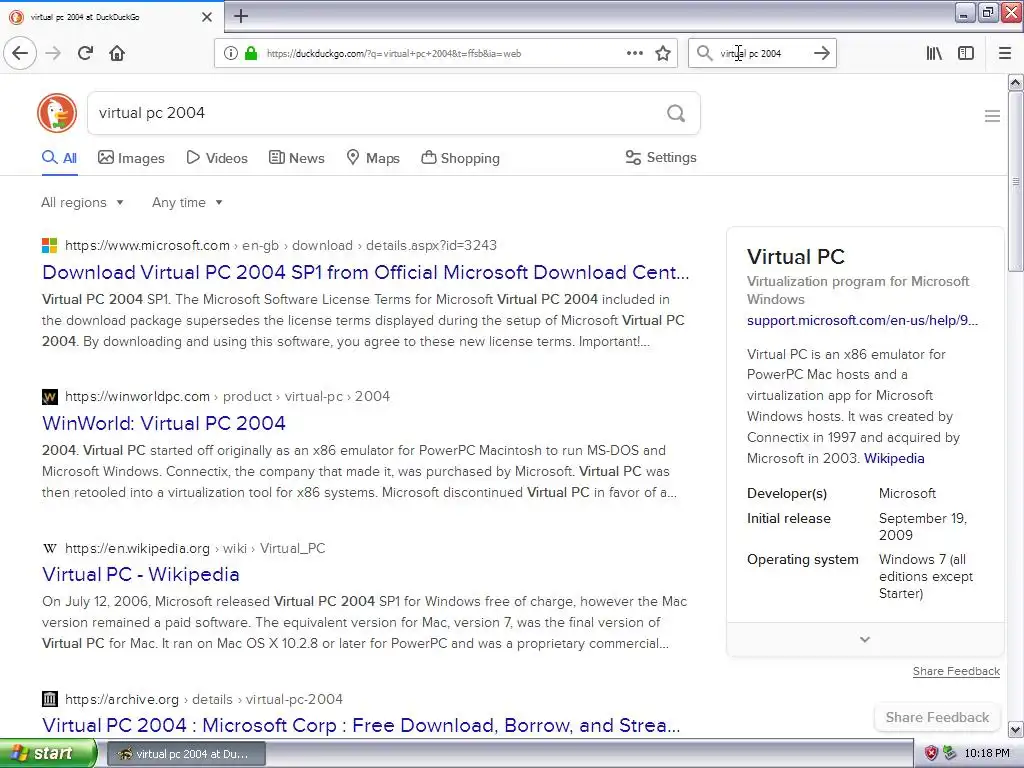Open a new browser tab

241,16
